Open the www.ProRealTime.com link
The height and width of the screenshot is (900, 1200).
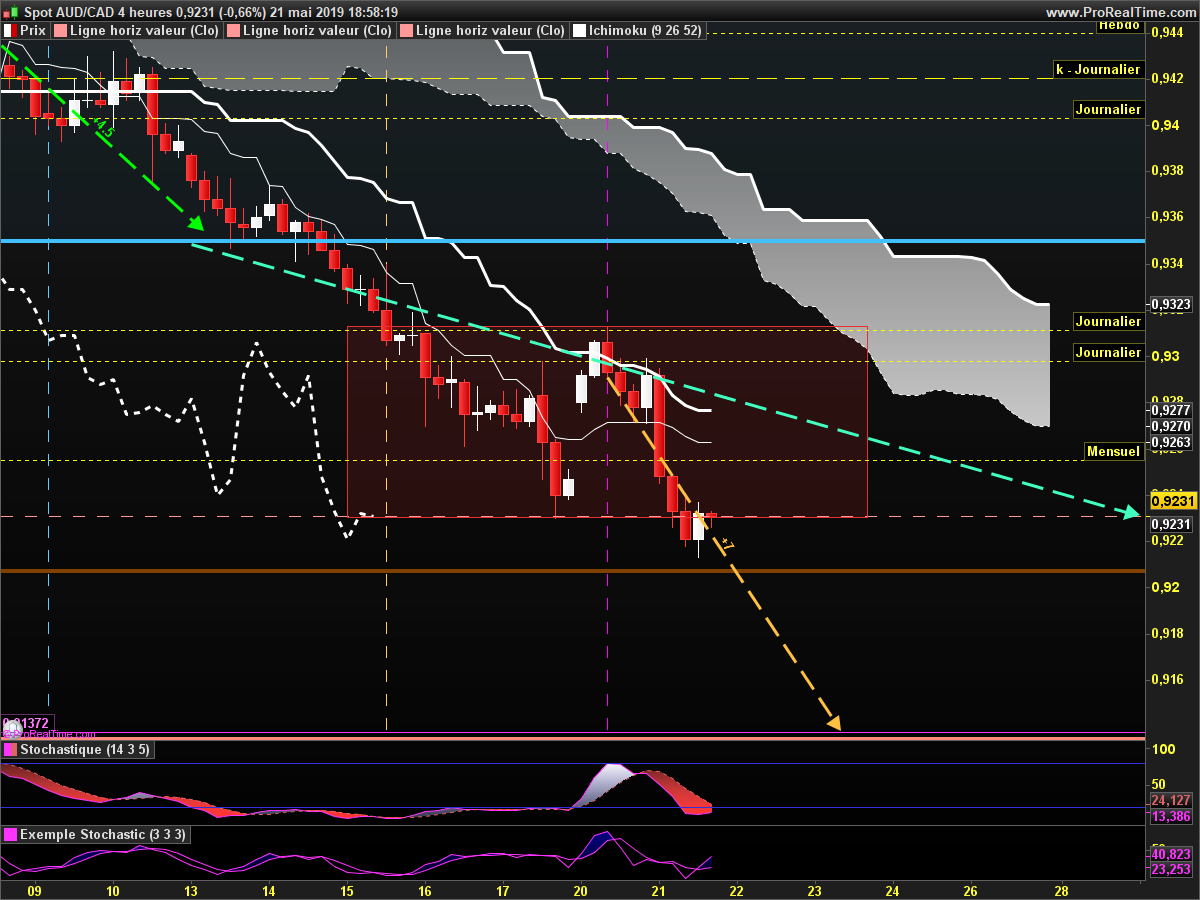pyautogui.click(x=1120, y=12)
